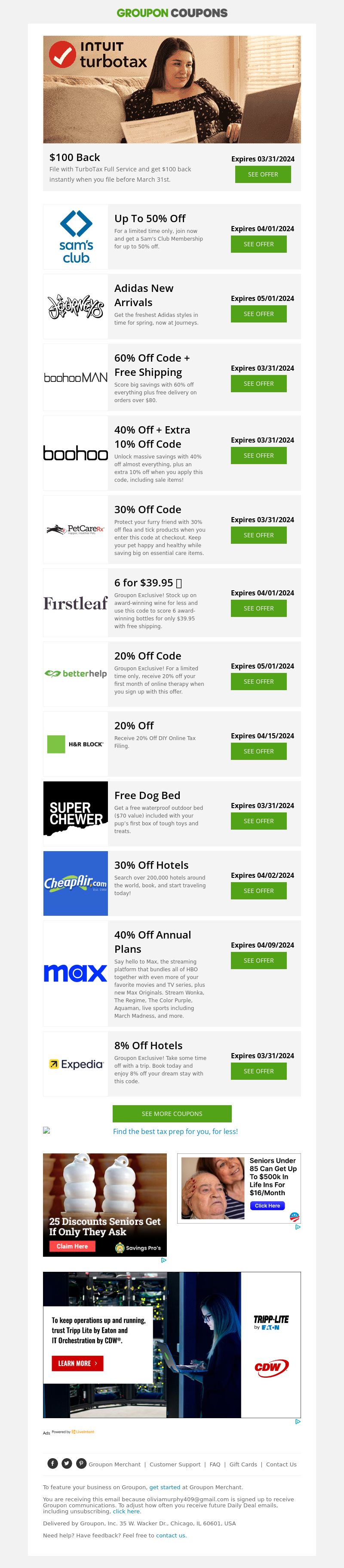Screen dimensions: 344x1568
Task: Click the Sam's Club logo
Action: pyautogui.click(x=76, y=237)
